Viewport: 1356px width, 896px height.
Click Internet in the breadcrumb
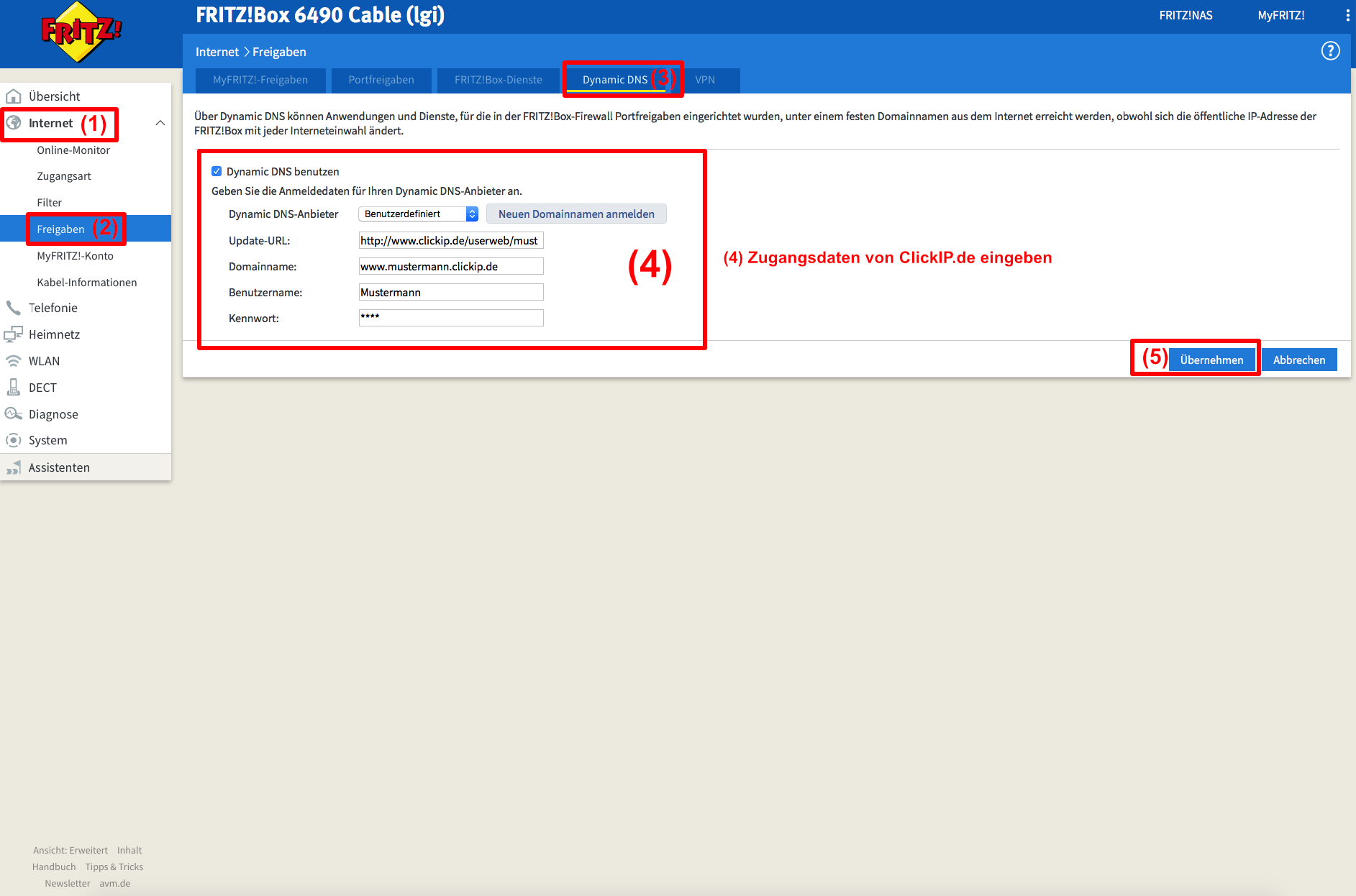click(217, 52)
